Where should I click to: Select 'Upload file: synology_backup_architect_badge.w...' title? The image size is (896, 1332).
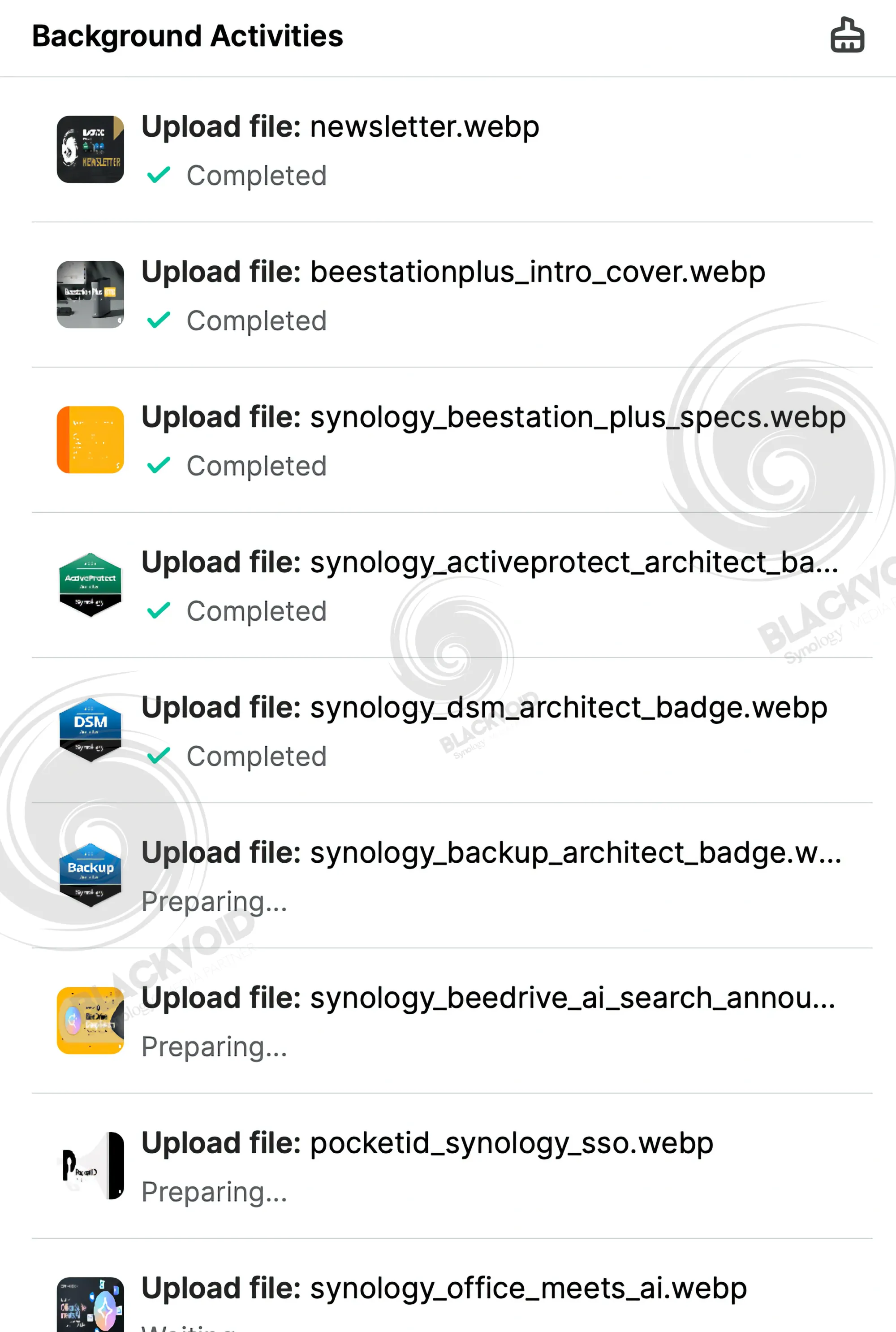(491, 853)
